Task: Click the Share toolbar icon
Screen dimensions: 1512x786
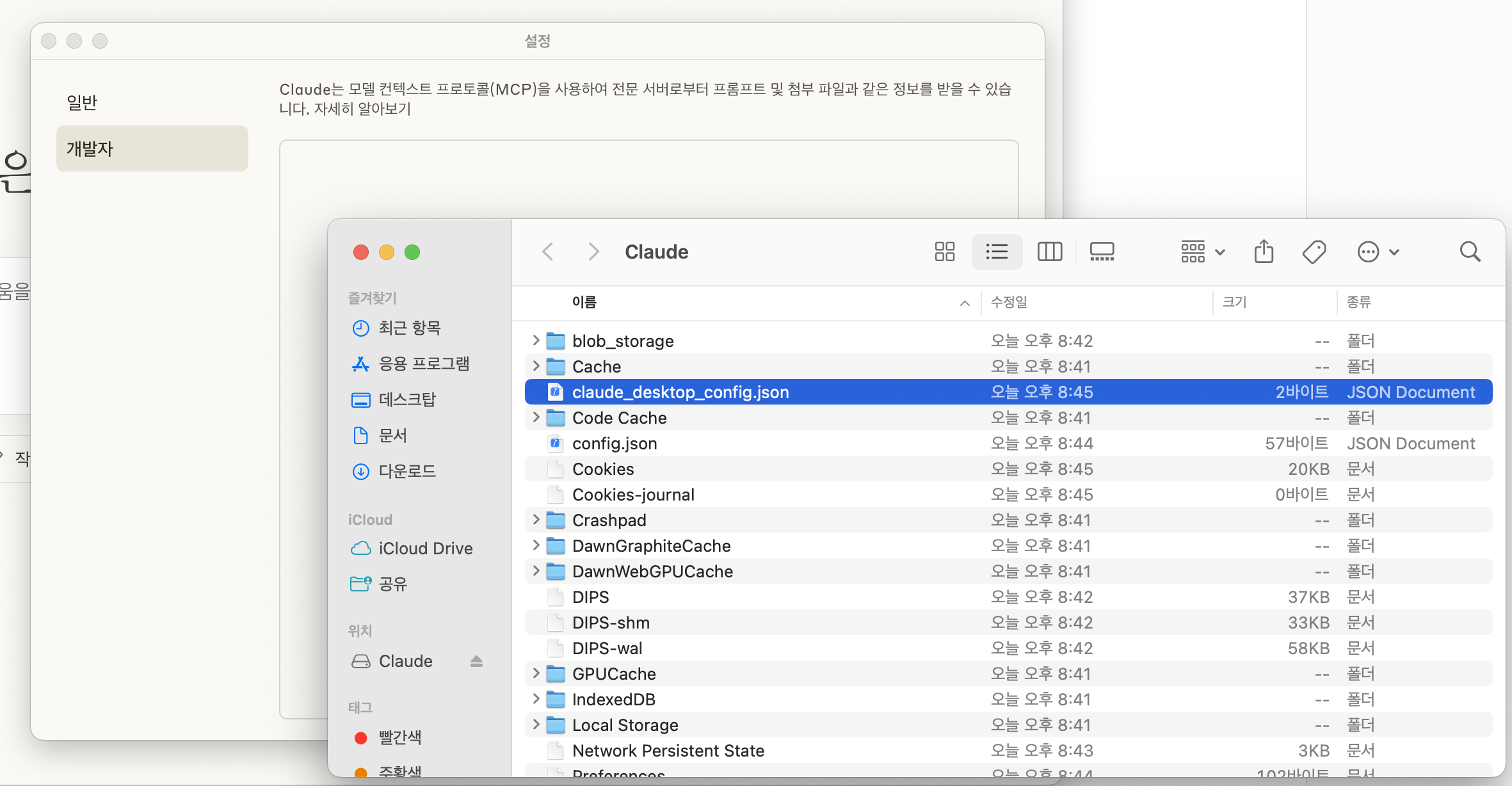Action: tap(1264, 252)
